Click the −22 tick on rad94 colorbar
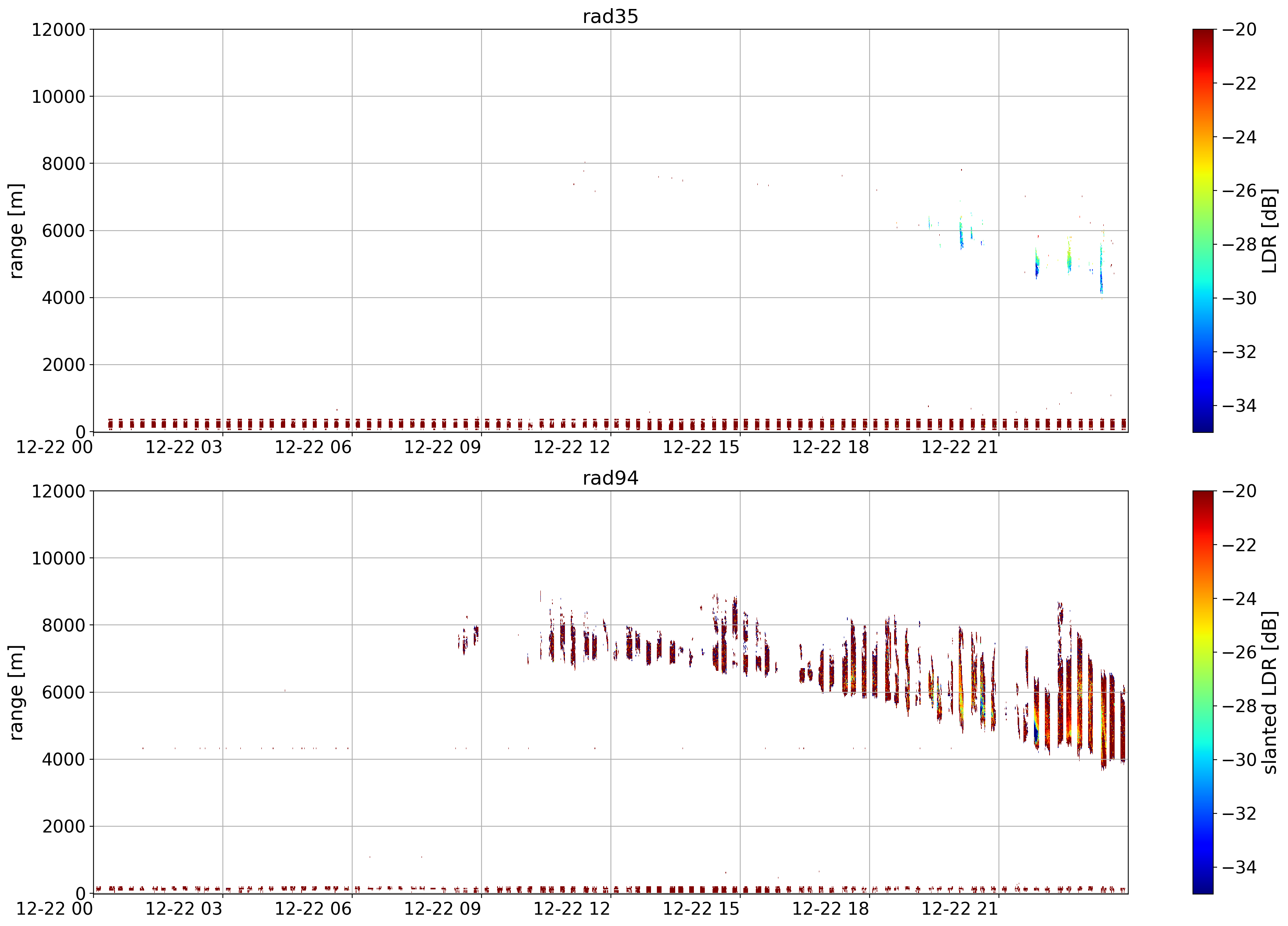The image size is (1288, 926). 1239,545
